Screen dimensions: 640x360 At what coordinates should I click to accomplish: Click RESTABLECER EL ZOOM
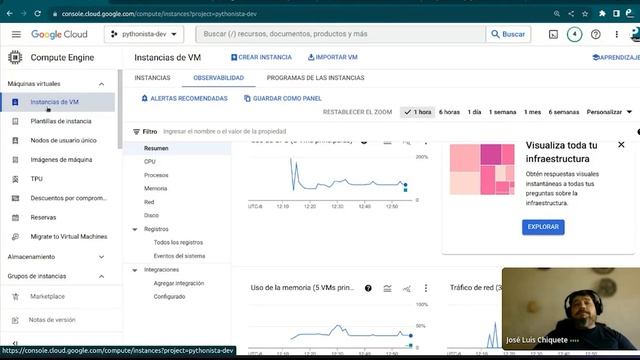click(357, 112)
